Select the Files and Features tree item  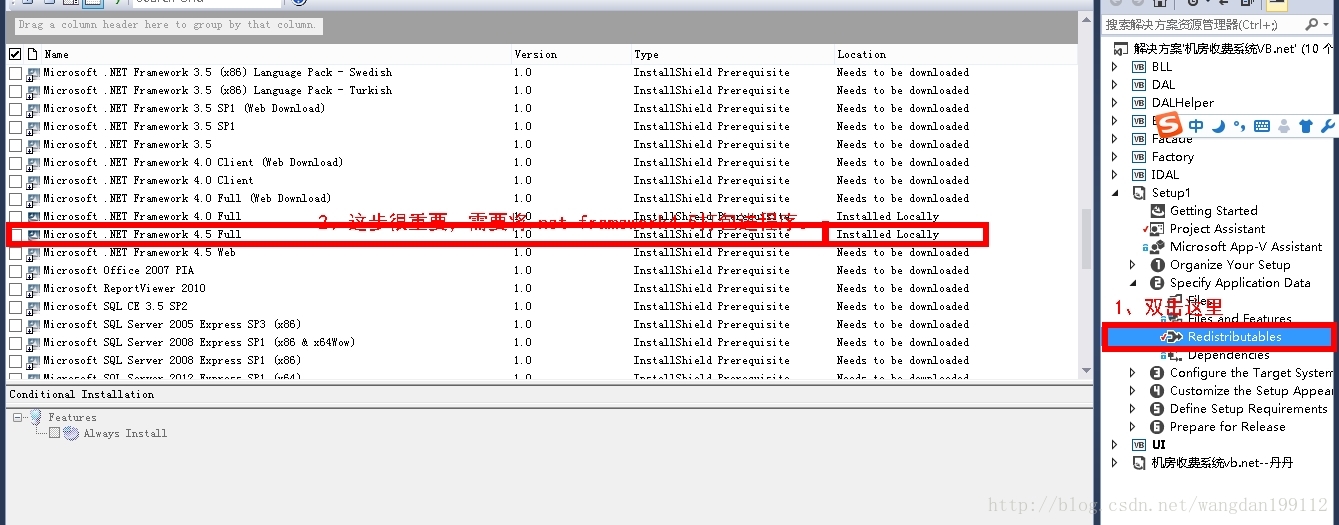click(1239, 319)
